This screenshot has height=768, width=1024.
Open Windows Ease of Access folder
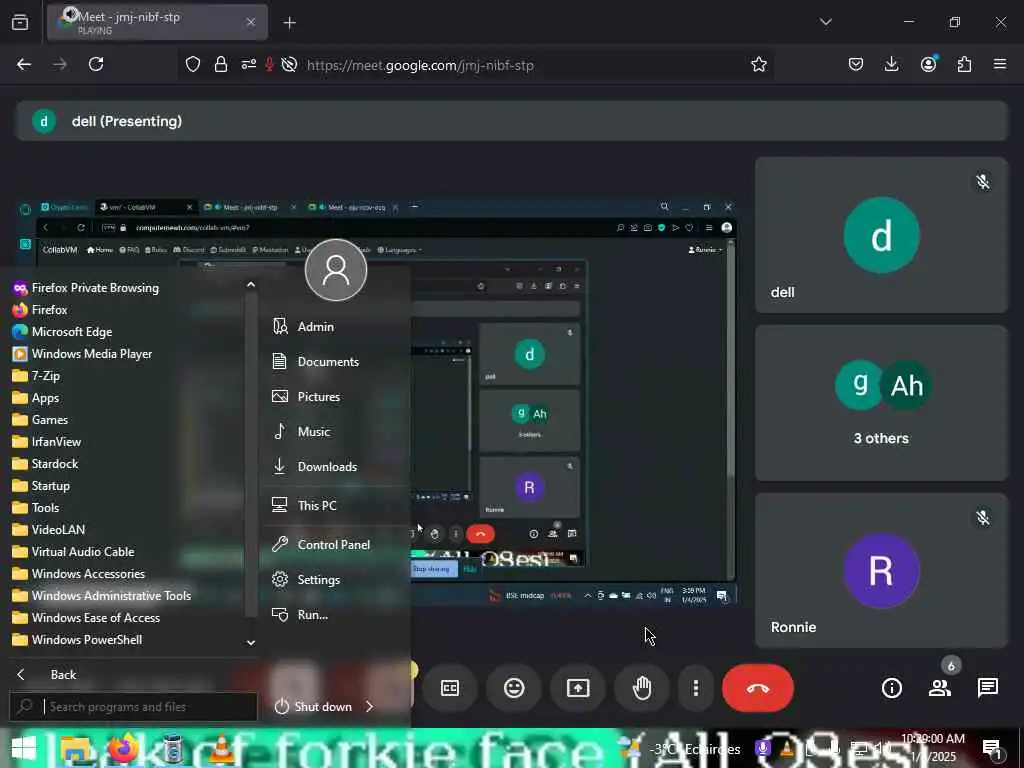(86, 618)
